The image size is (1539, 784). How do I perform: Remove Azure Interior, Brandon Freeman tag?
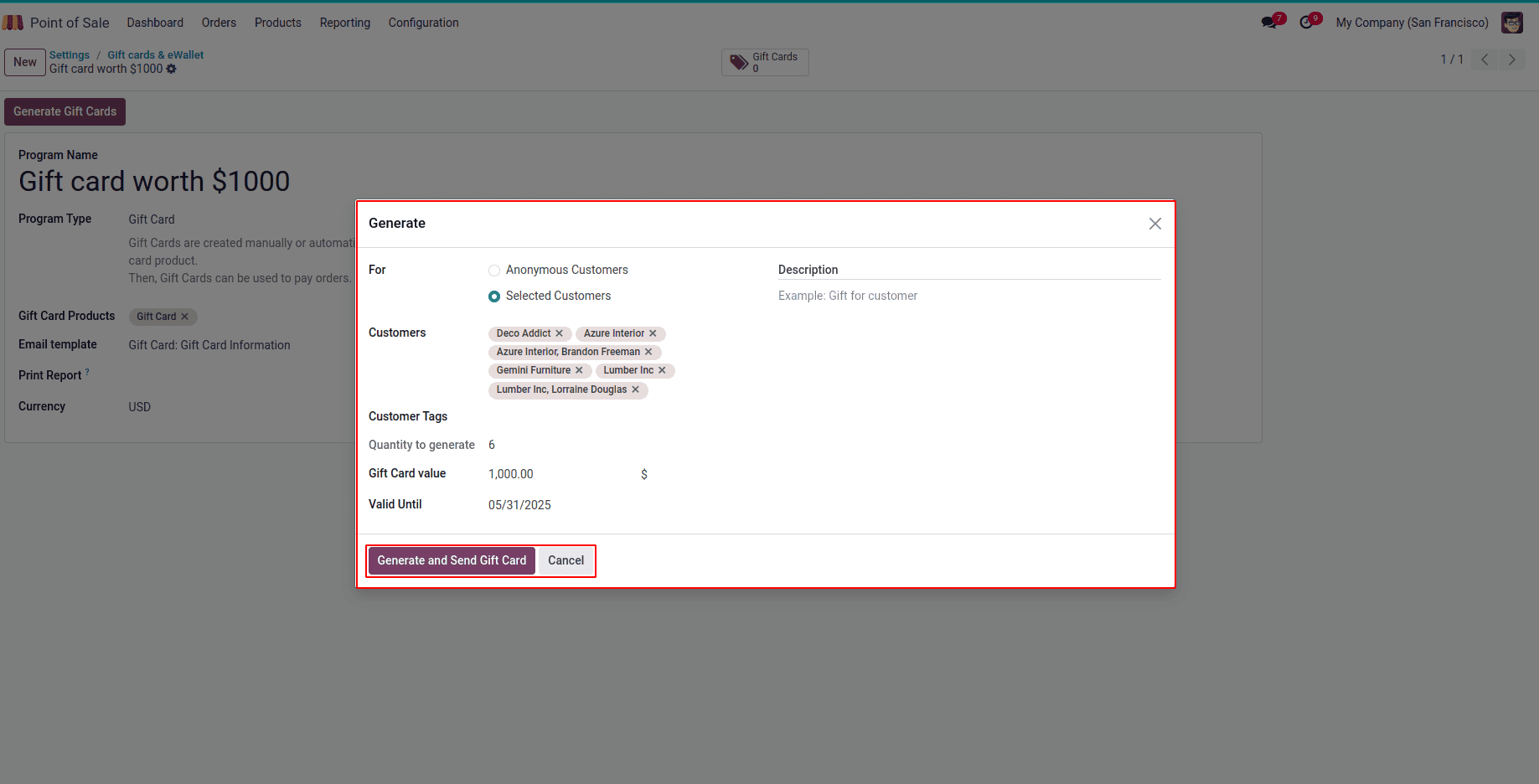point(648,352)
